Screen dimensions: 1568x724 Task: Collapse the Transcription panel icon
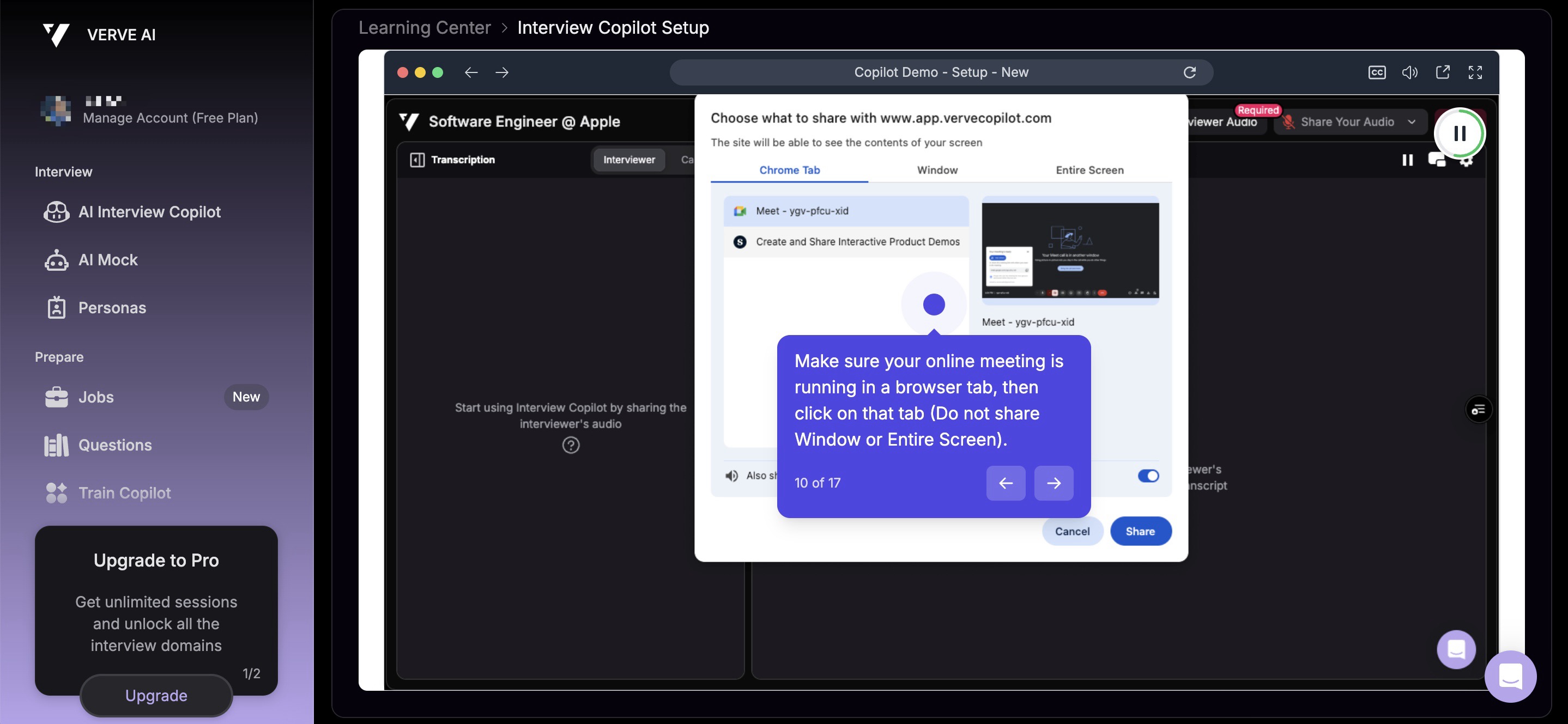point(417,160)
